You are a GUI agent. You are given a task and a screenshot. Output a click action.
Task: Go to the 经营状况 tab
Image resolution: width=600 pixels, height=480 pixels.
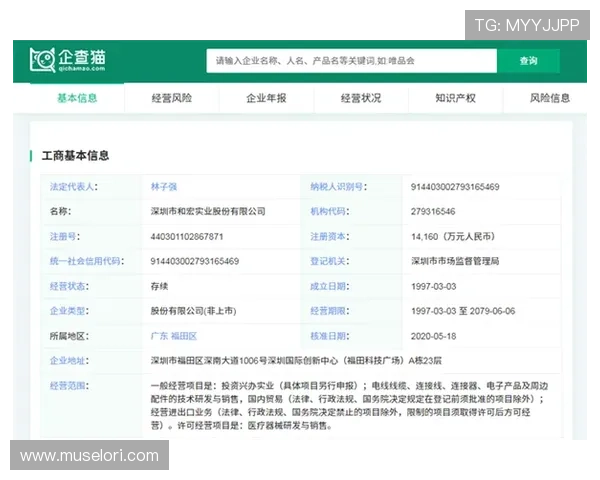coord(361,98)
